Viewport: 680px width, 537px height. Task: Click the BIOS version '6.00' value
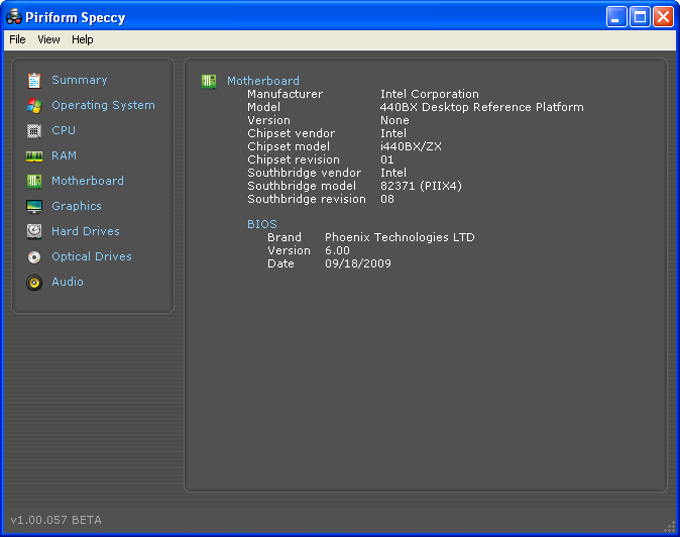click(x=337, y=251)
